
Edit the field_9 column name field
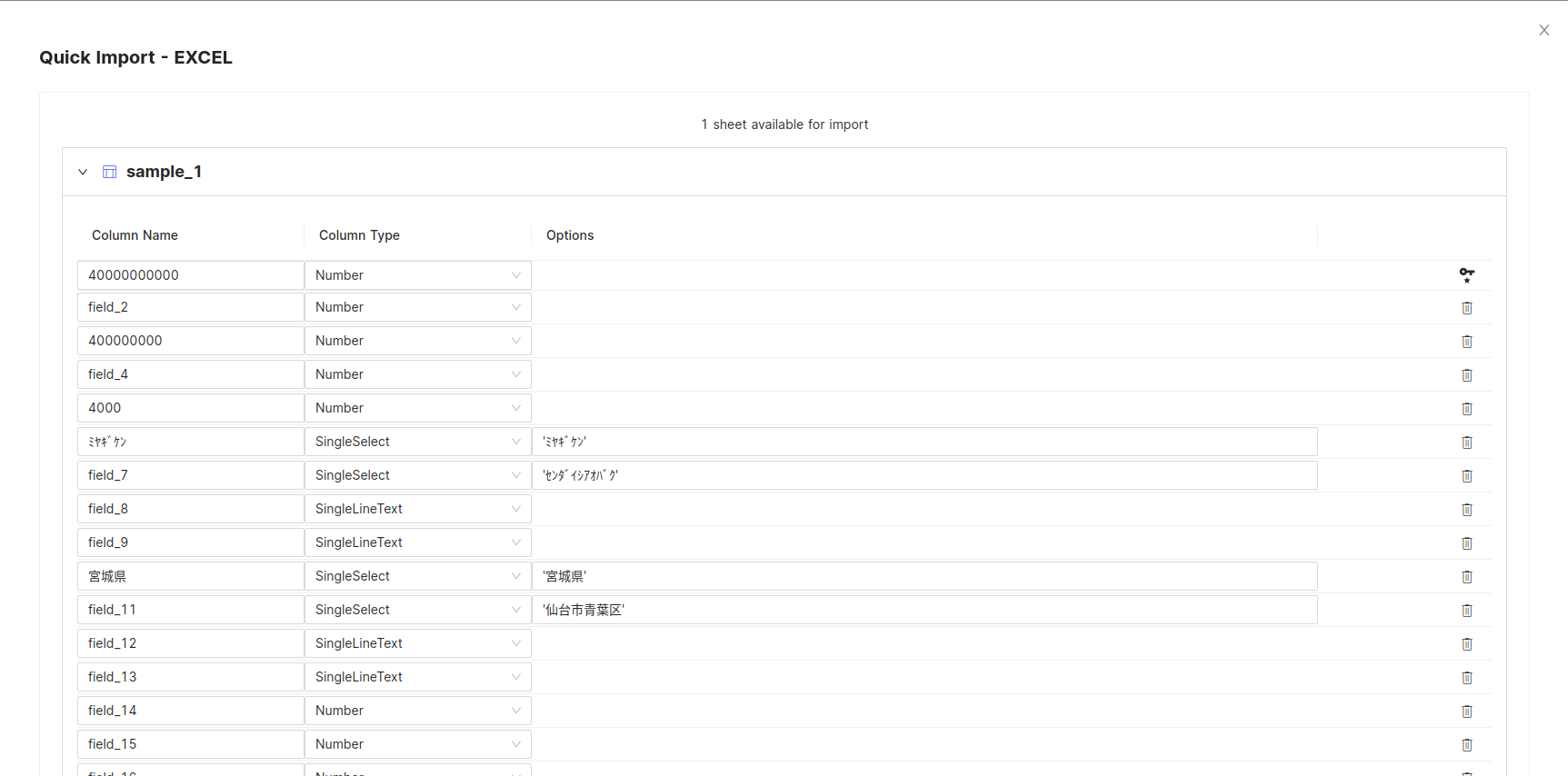(190, 542)
